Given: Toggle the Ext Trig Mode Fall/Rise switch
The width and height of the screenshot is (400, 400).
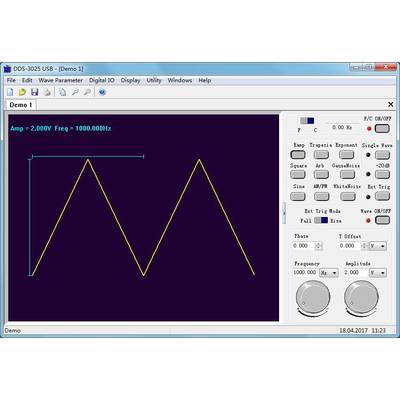Looking at the screenshot, I should 321,220.
